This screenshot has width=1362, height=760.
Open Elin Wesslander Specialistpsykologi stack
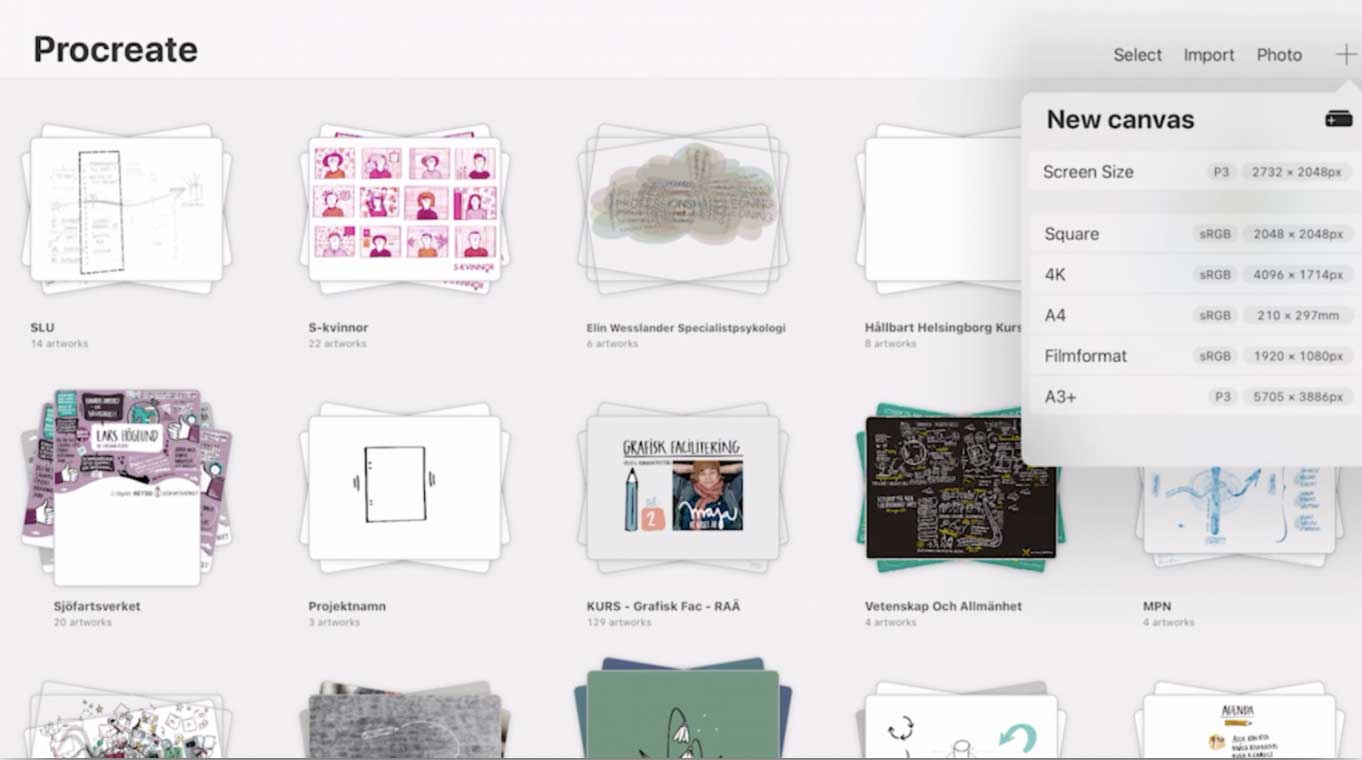pyautogui.click(x=683, y=210)
